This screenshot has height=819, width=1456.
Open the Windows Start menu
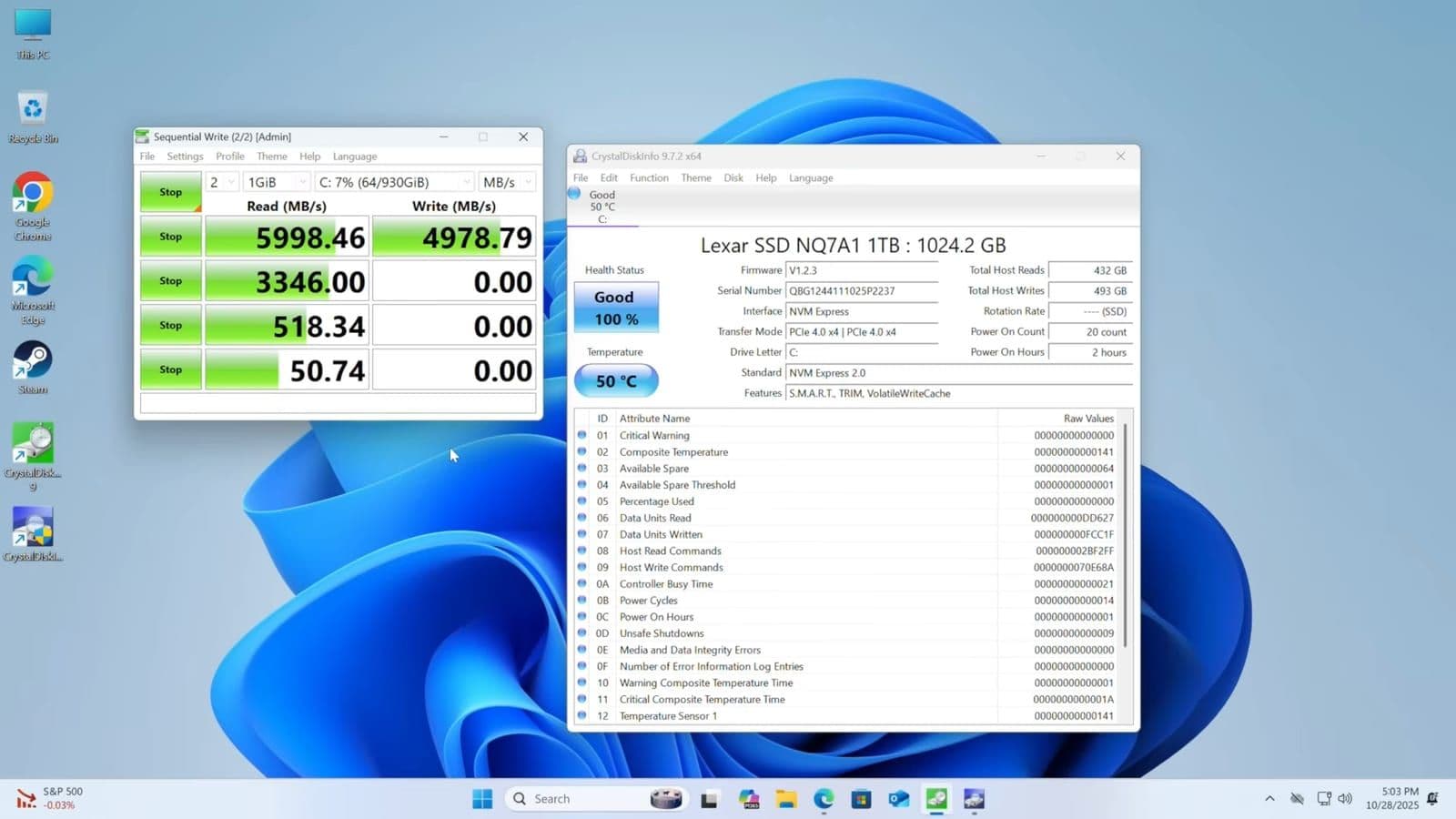(482, 799)
